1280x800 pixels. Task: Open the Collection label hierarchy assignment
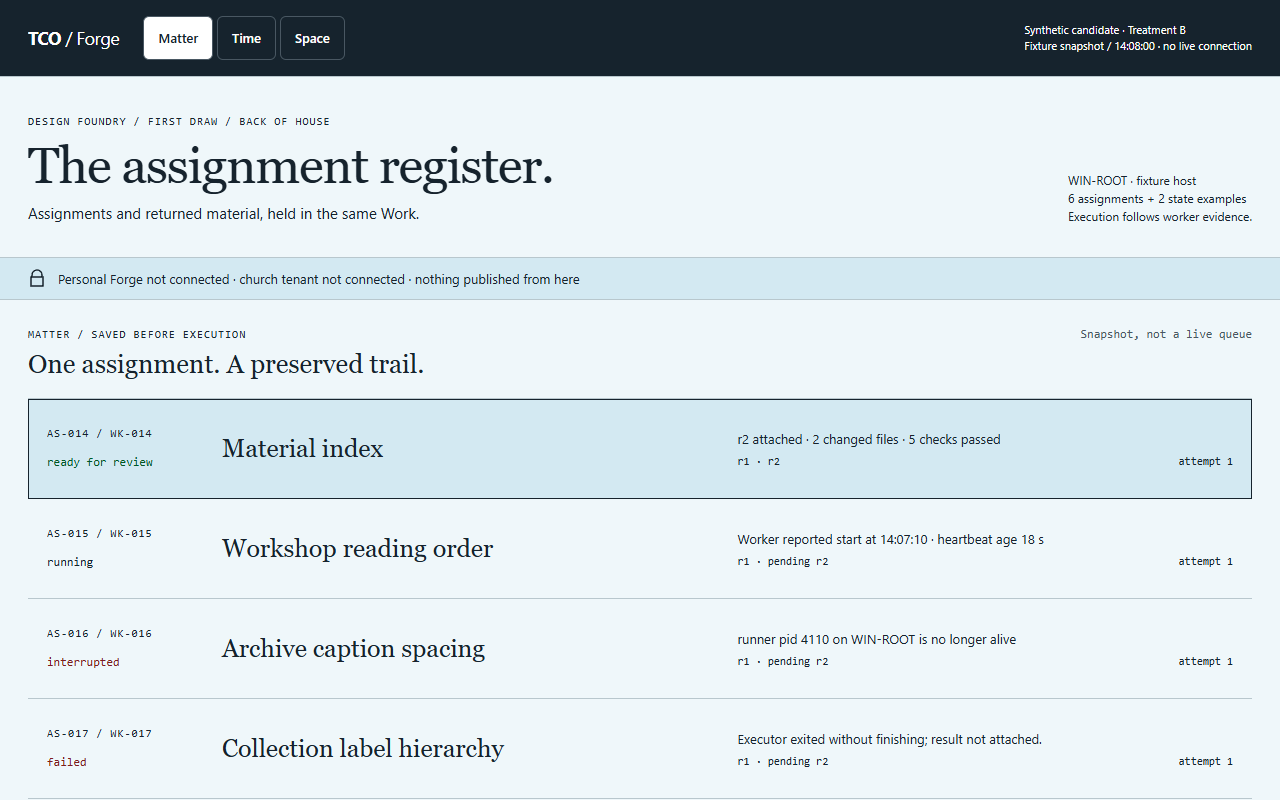640,749
